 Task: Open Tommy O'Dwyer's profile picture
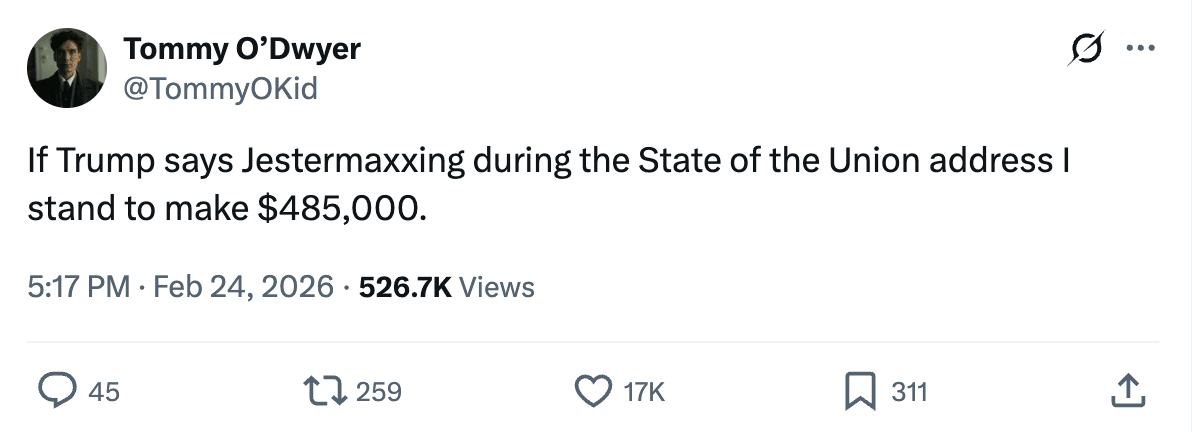pos(67,68)
